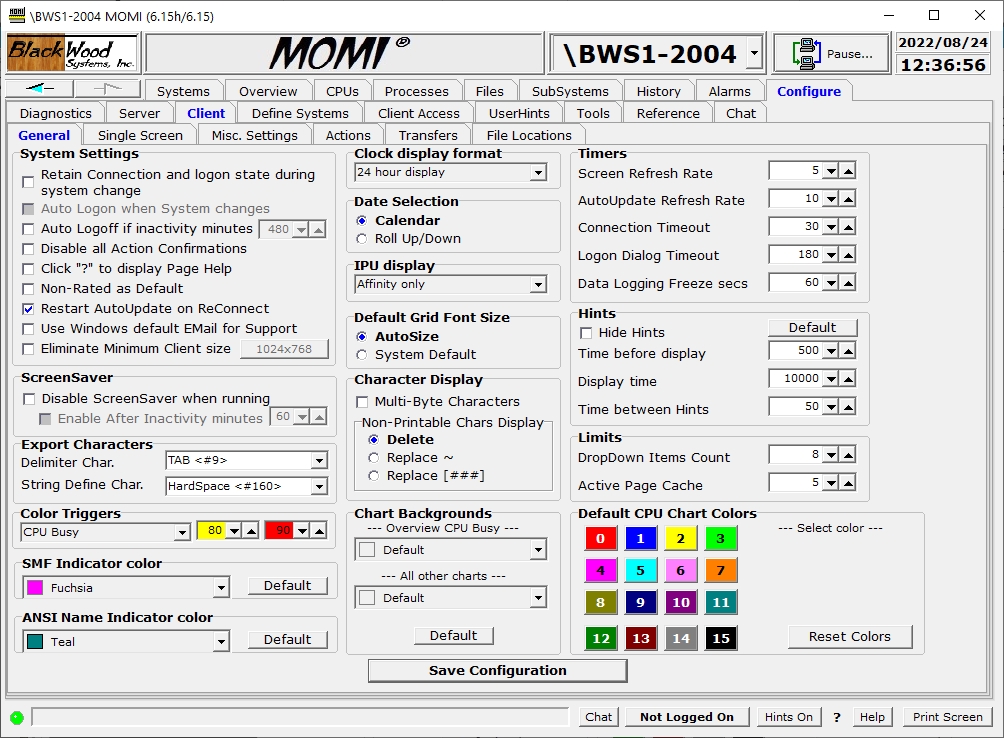Check Disable ScreenSaver when running

click(29, 399)
